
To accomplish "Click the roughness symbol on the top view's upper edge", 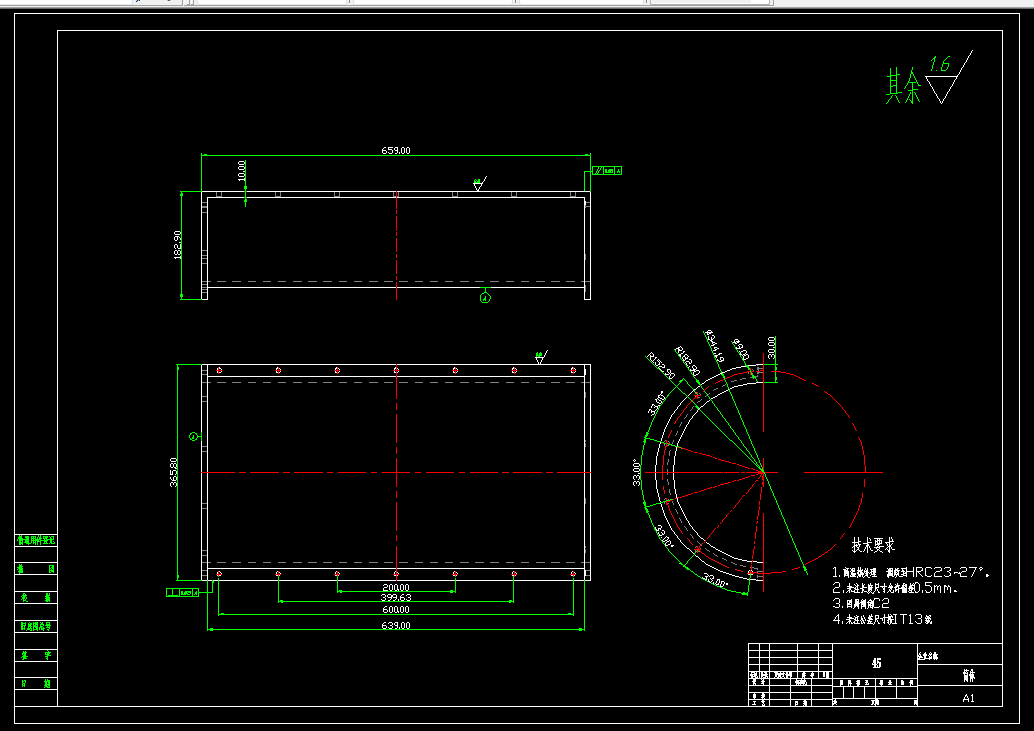I will pos(480,183).
